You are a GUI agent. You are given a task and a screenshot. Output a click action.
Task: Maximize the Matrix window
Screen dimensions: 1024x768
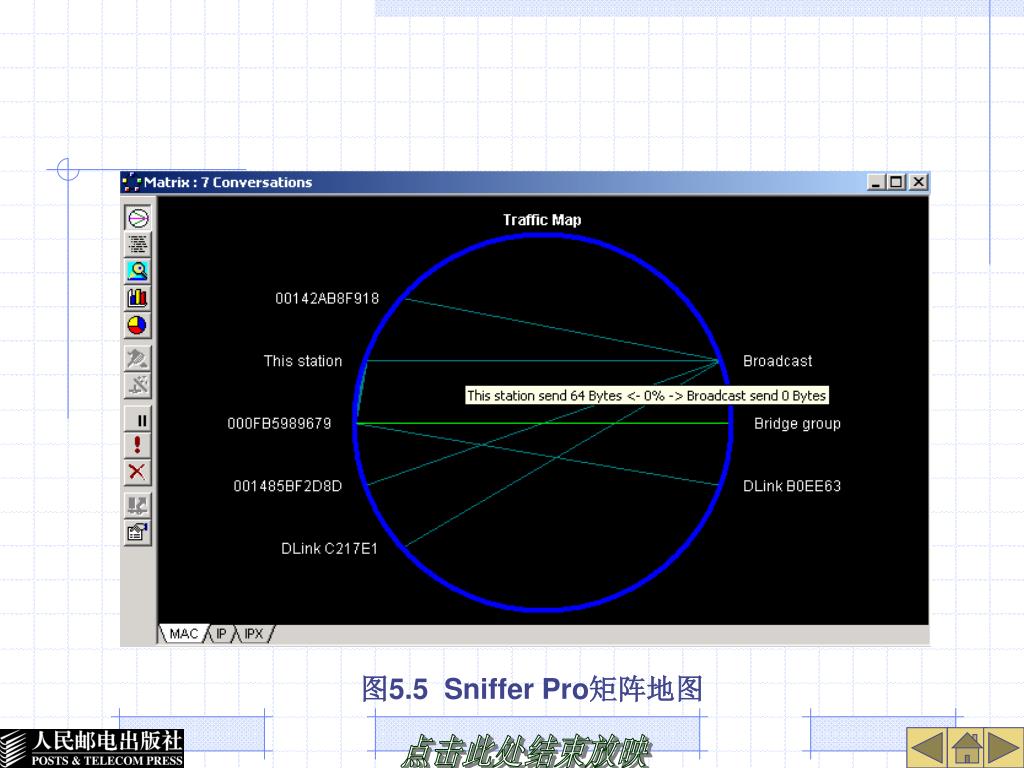tap(897, 182)
